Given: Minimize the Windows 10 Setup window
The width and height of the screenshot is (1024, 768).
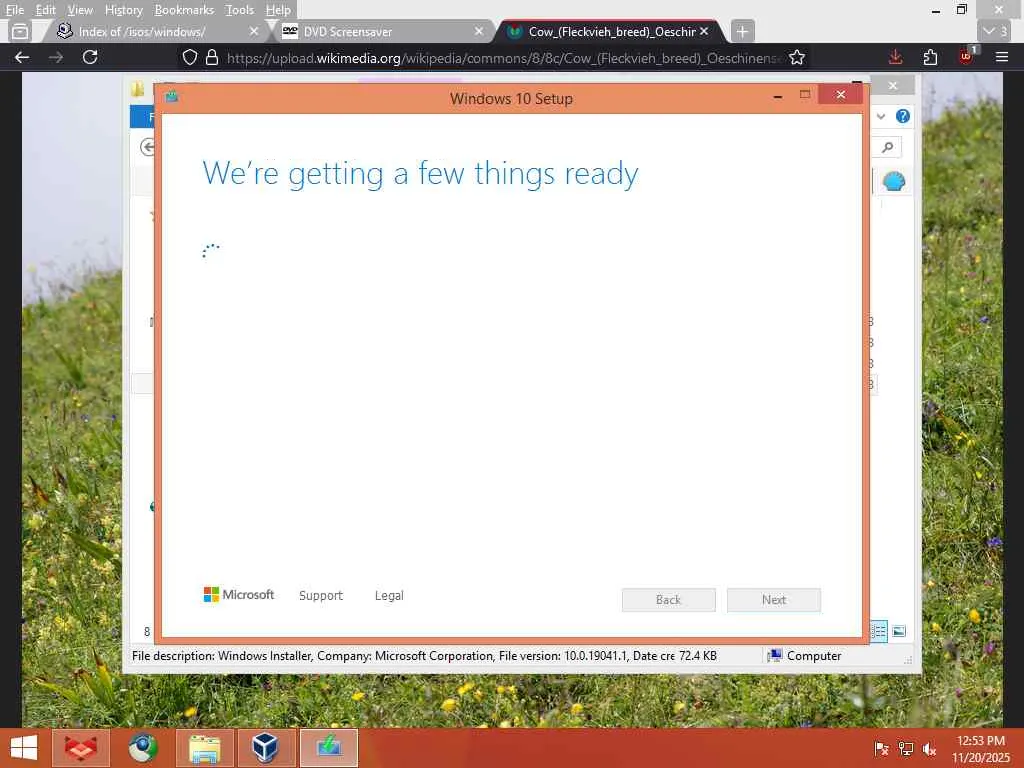Looking at the screenshot, I should [x=778, y=96].
